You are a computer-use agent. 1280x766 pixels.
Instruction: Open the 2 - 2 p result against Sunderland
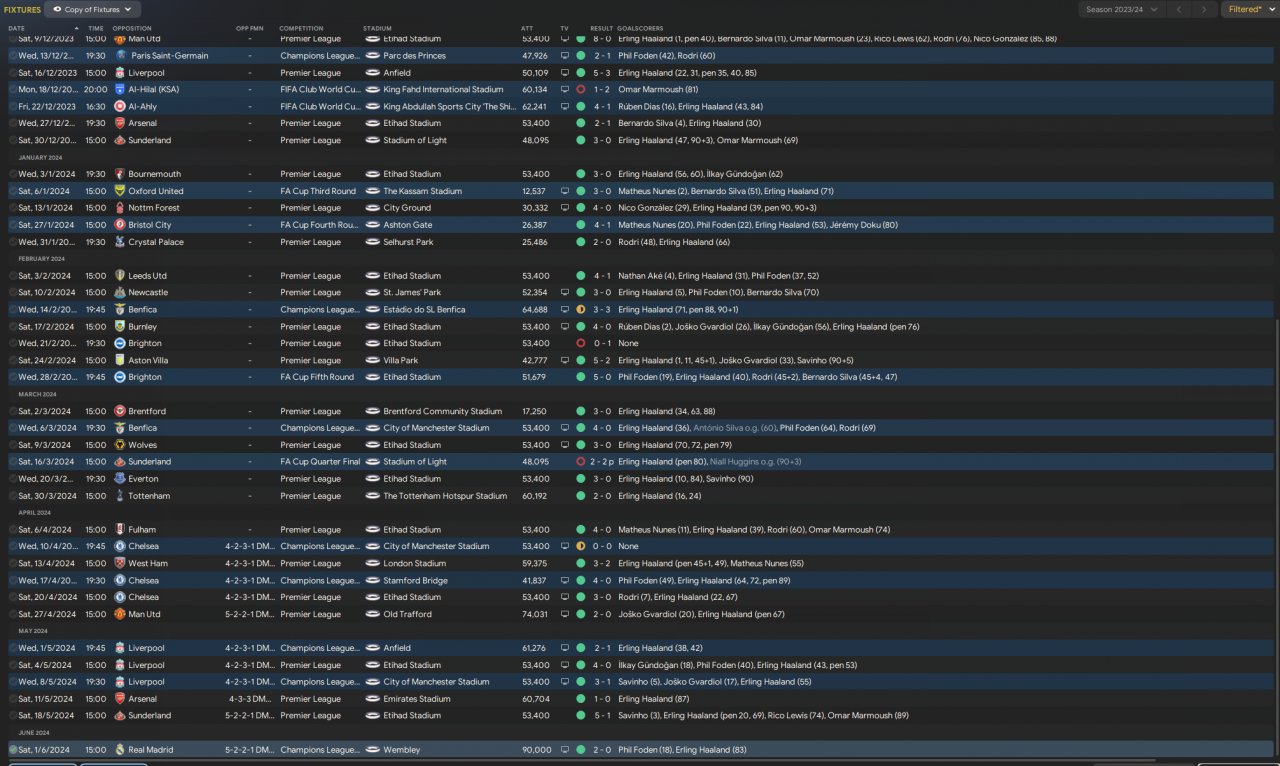tap(601, 462)
